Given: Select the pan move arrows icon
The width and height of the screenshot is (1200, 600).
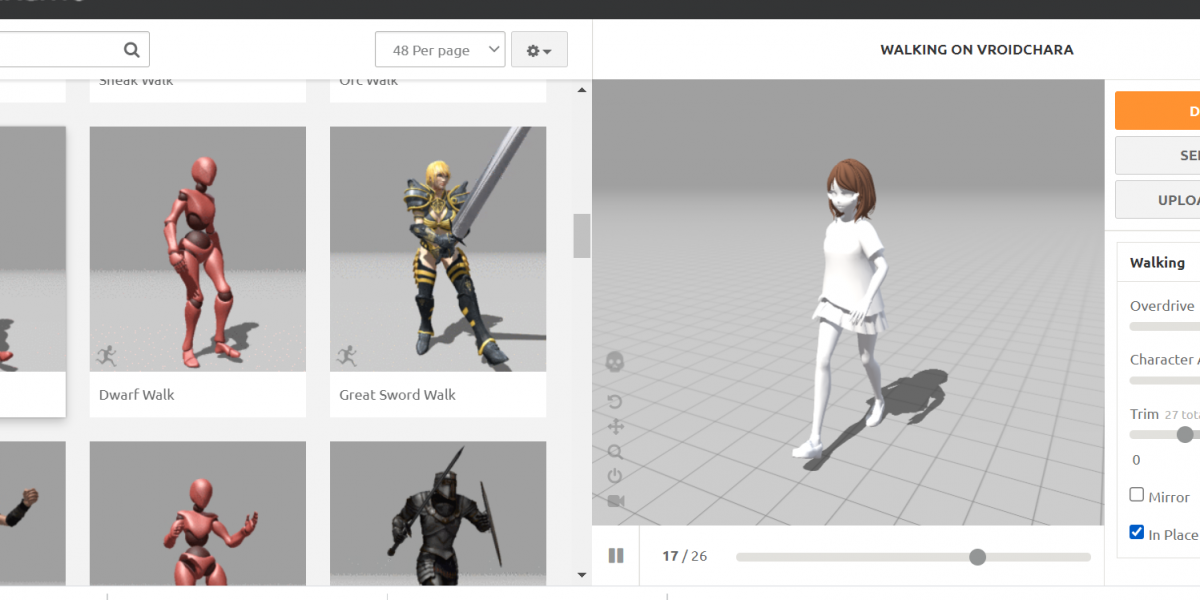Looking at the screenshot, I should [x=615, y=427].
